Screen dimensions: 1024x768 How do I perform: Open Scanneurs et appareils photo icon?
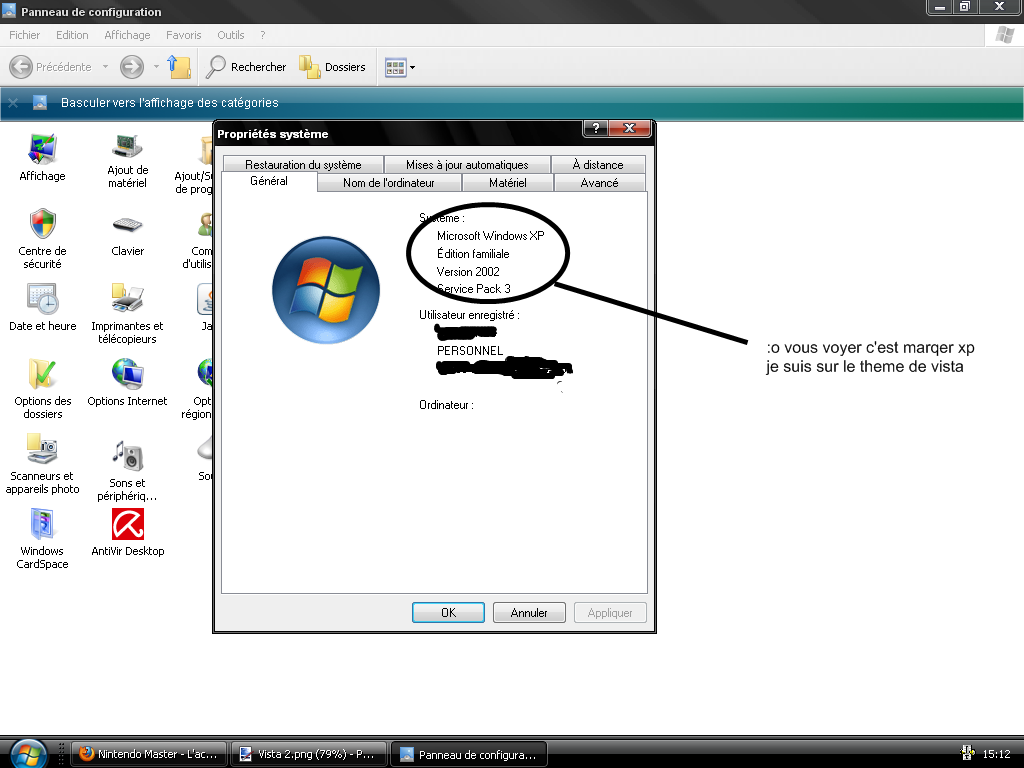pos(42,464)
